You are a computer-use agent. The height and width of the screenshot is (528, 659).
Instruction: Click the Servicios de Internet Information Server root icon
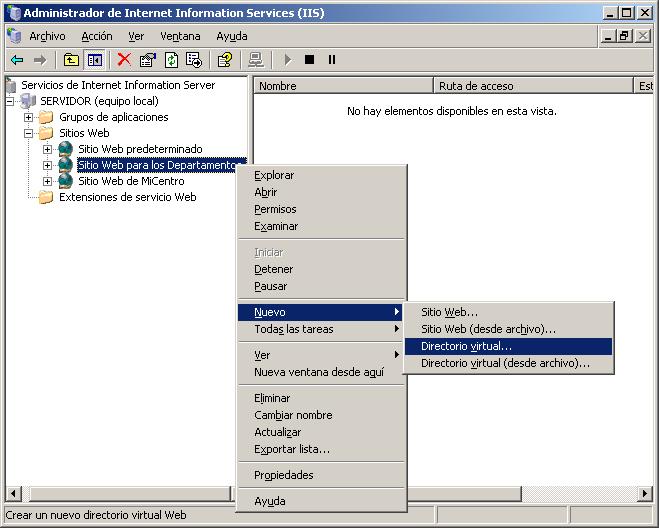point(11,85)
